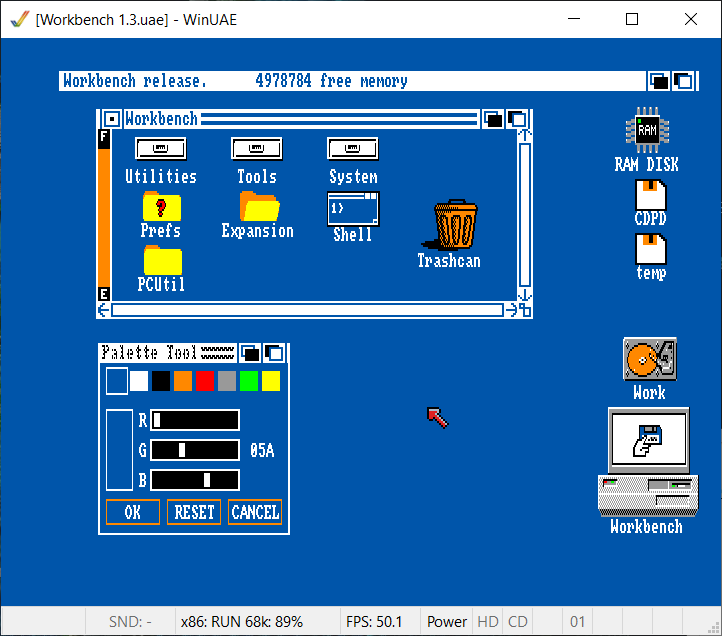722x636 pixels.
Task: Click the scroll down arrow in Workbench window
Action: coord(525,295)
